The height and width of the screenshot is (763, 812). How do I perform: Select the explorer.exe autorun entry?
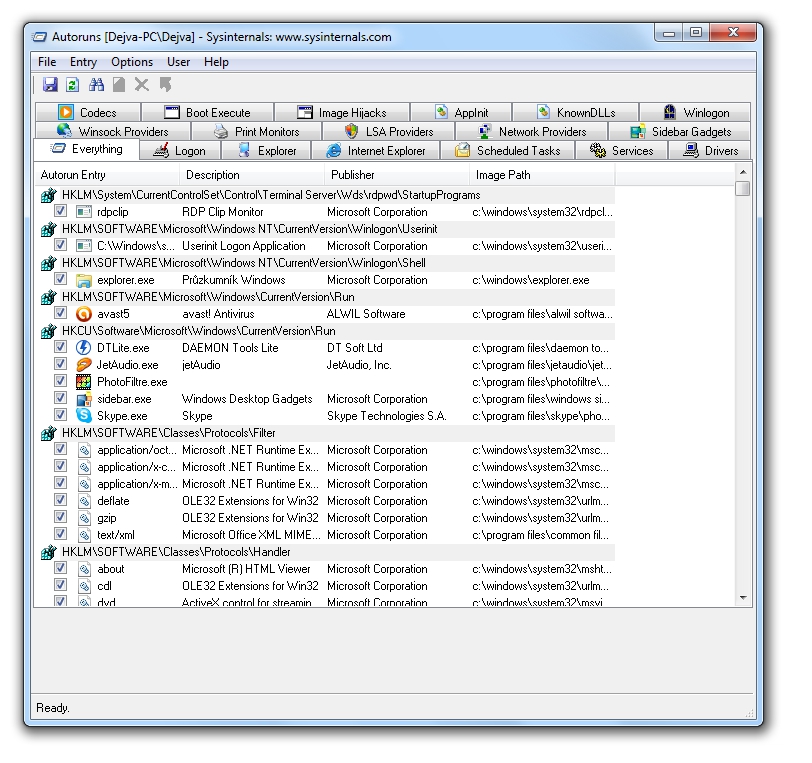click(x=125, y=280)
